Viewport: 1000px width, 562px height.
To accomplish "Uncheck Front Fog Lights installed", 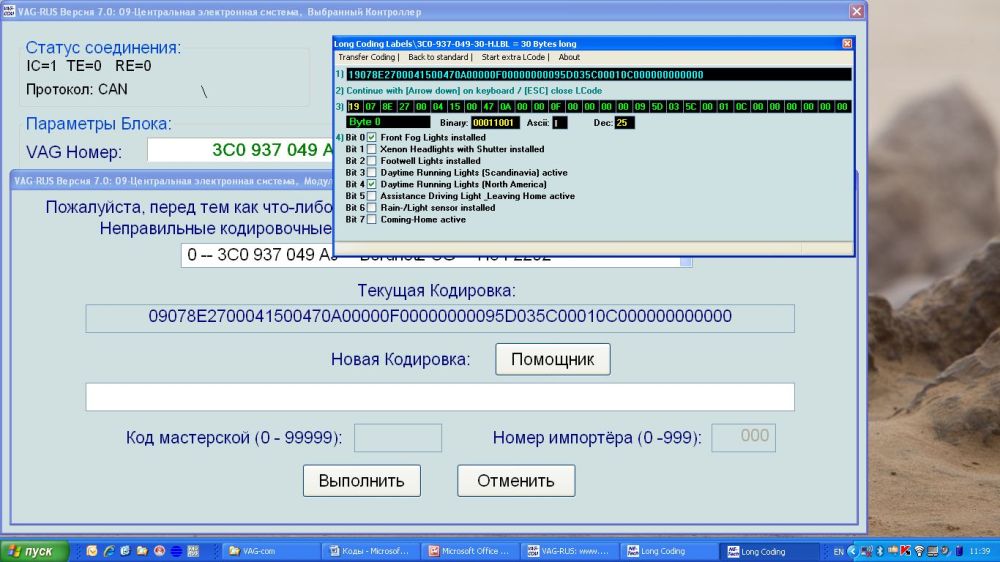I will click(x=372, y=137).
